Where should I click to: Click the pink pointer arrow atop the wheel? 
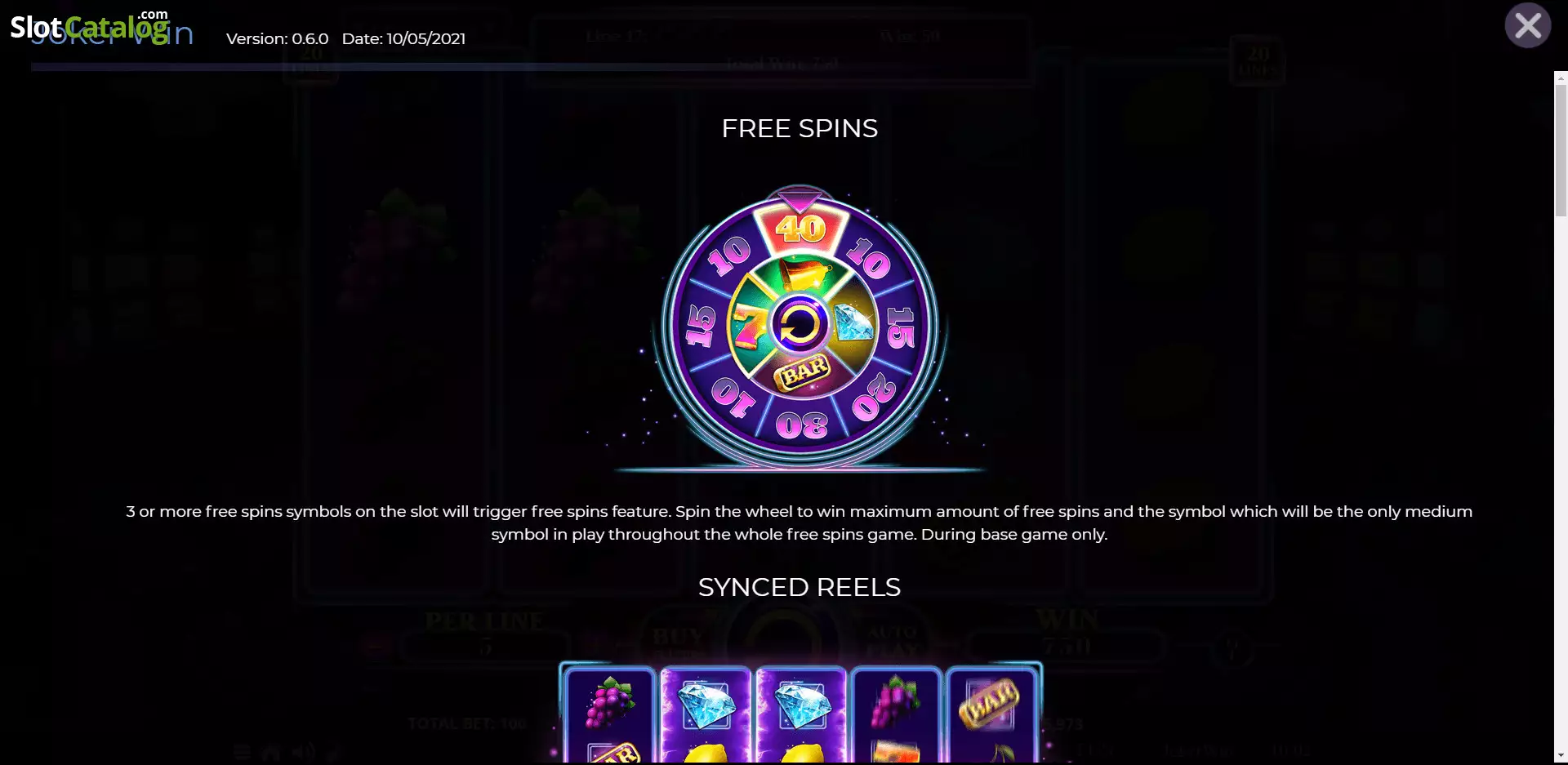[x=800, y=199]
